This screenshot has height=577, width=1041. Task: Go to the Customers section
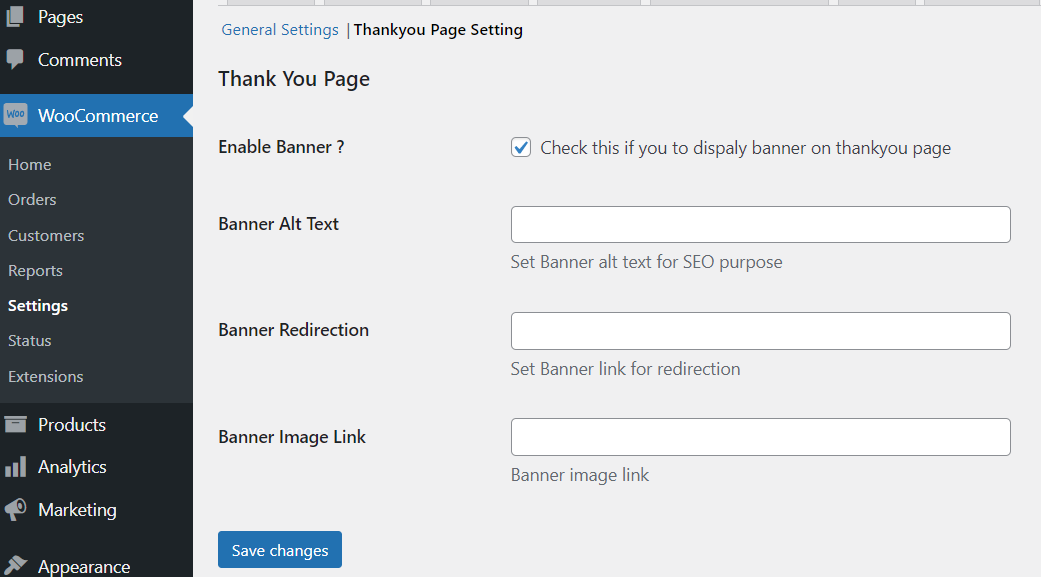point(45,235)
